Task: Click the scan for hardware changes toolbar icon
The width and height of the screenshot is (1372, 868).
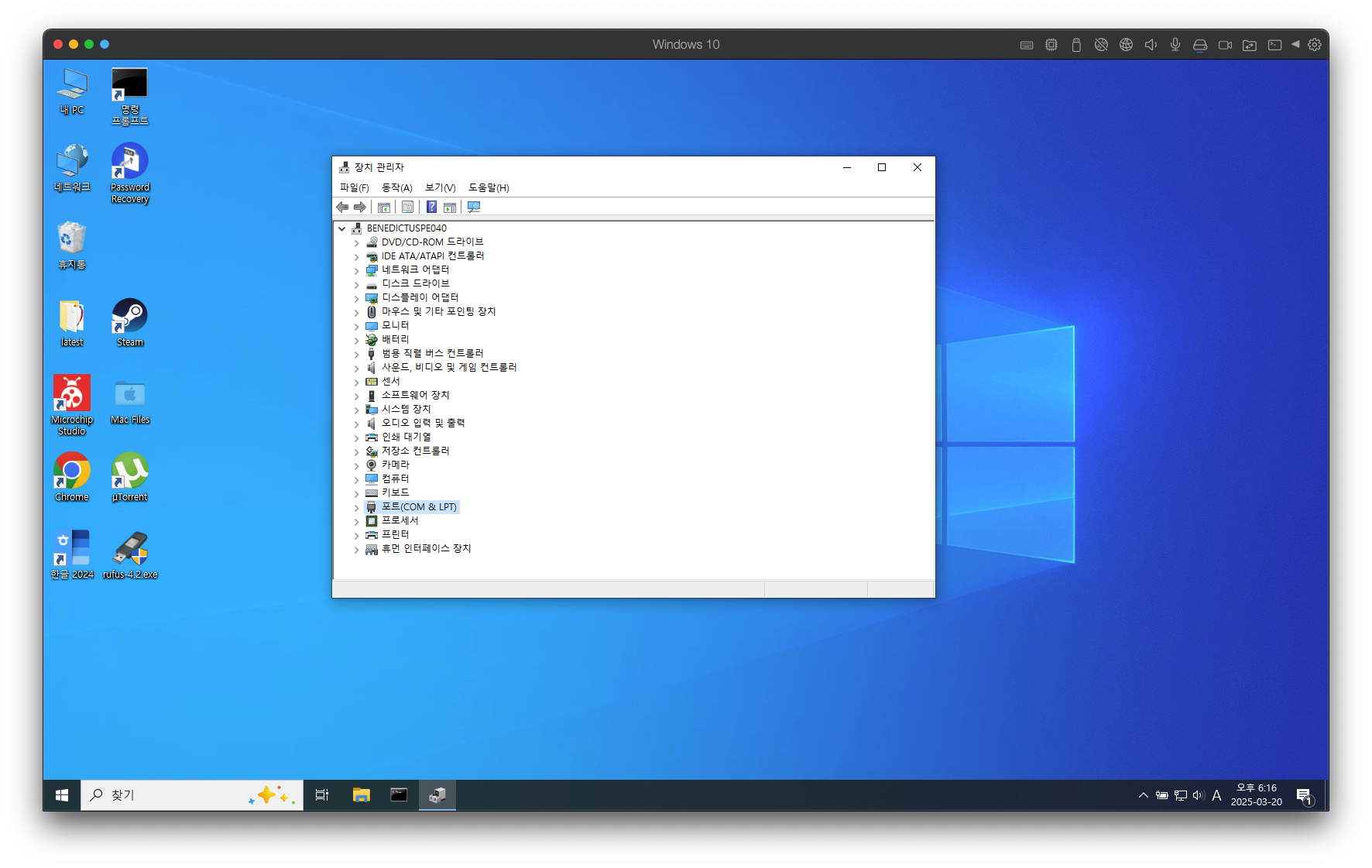Action: [474, 207]
